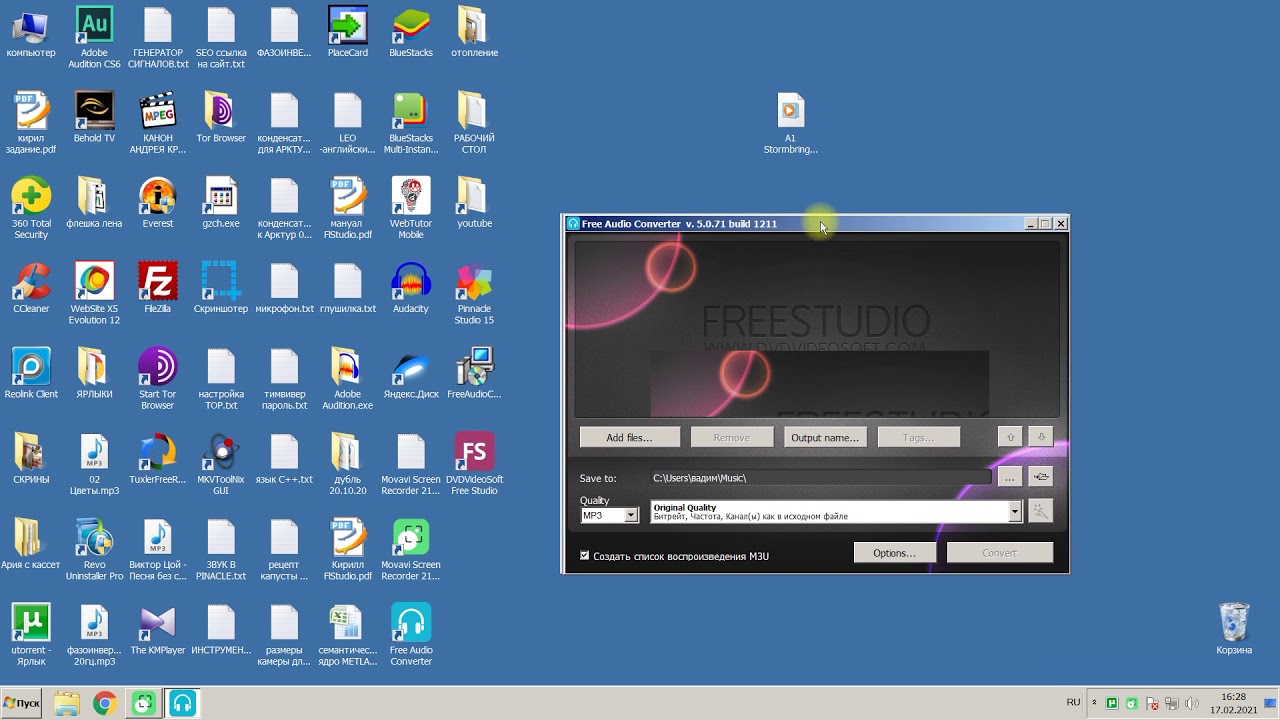This screenshot has width=1280, height=720.
Task: Click Free Audio Converter taskbar button
Action: click(x=182, y=704)
